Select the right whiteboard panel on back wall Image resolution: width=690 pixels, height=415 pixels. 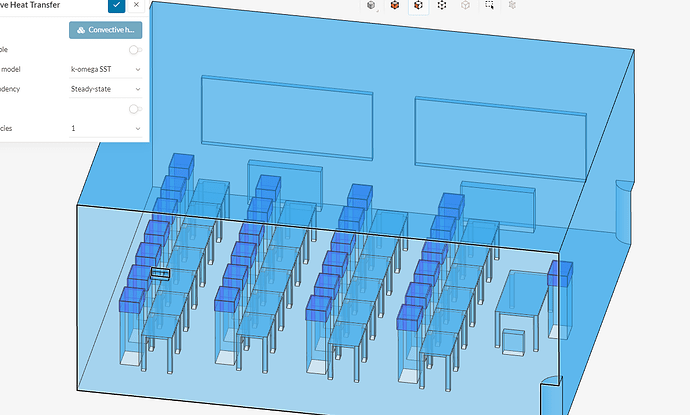500,139
